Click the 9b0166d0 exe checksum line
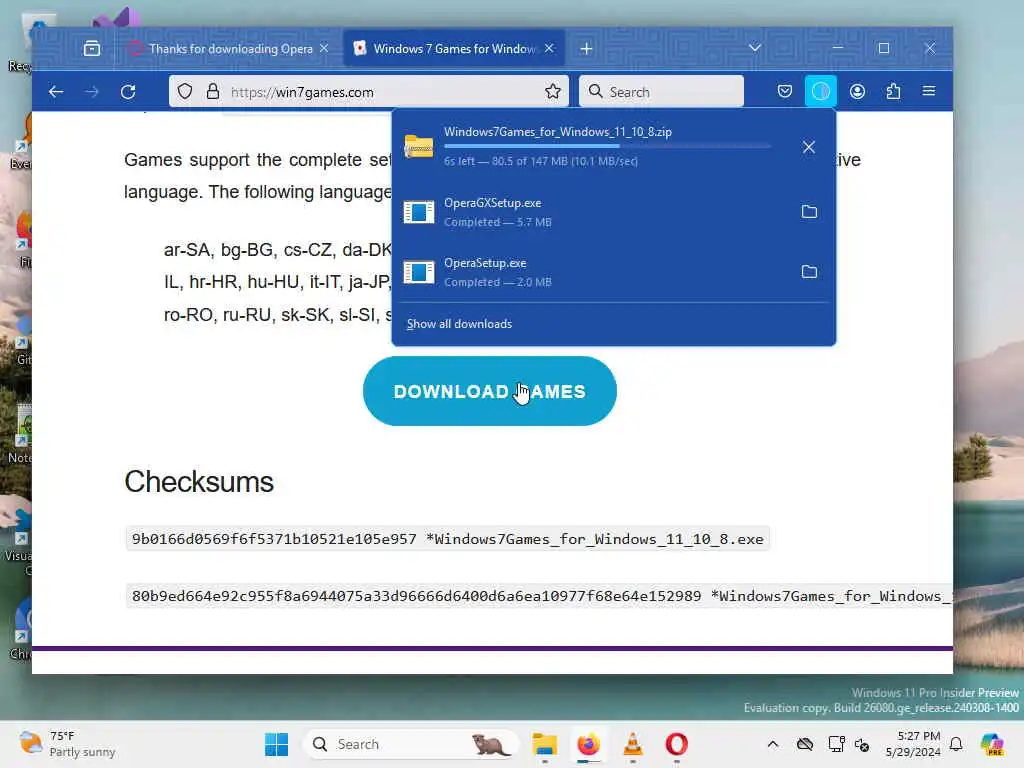 point(447,539)
